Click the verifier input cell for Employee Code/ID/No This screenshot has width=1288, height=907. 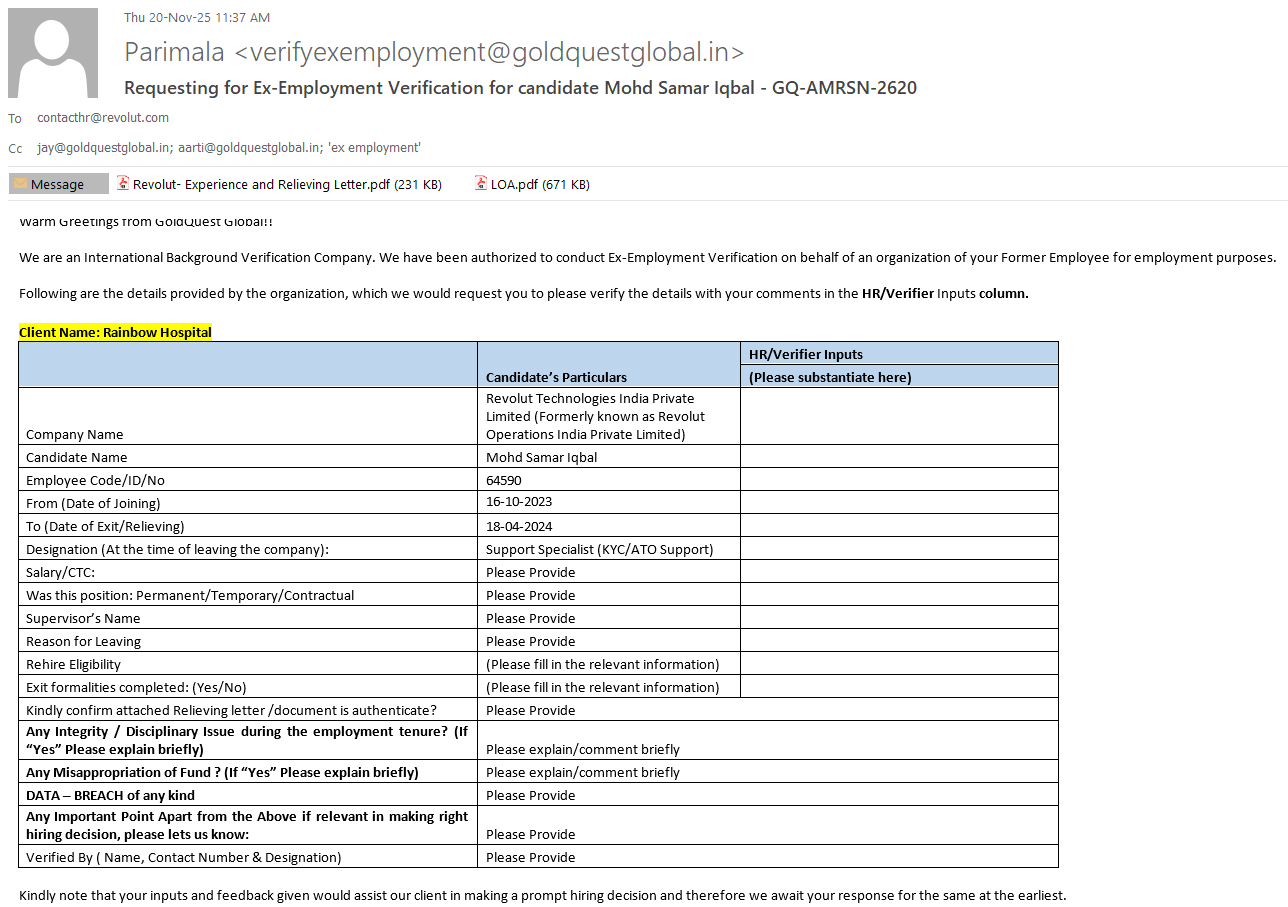pos(898,480)
